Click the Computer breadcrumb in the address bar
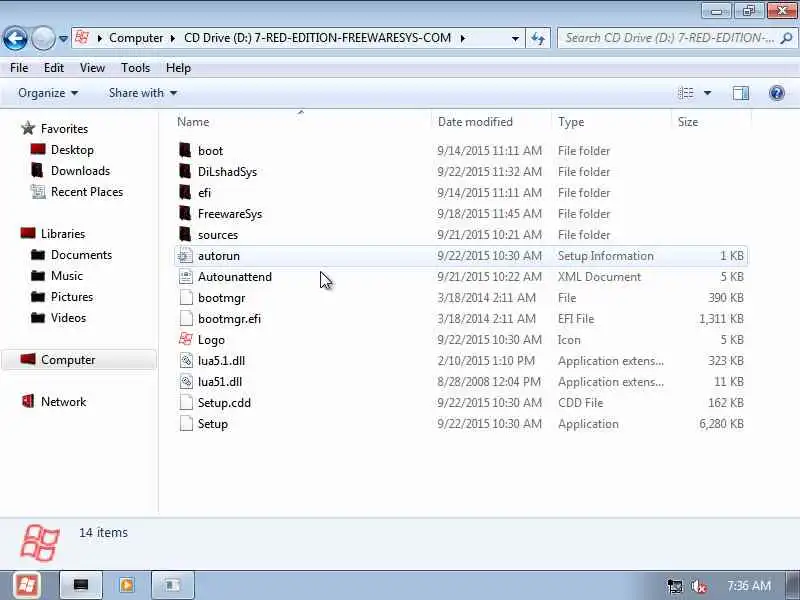This screenshot has width=800, height=600. coord(136,38)
